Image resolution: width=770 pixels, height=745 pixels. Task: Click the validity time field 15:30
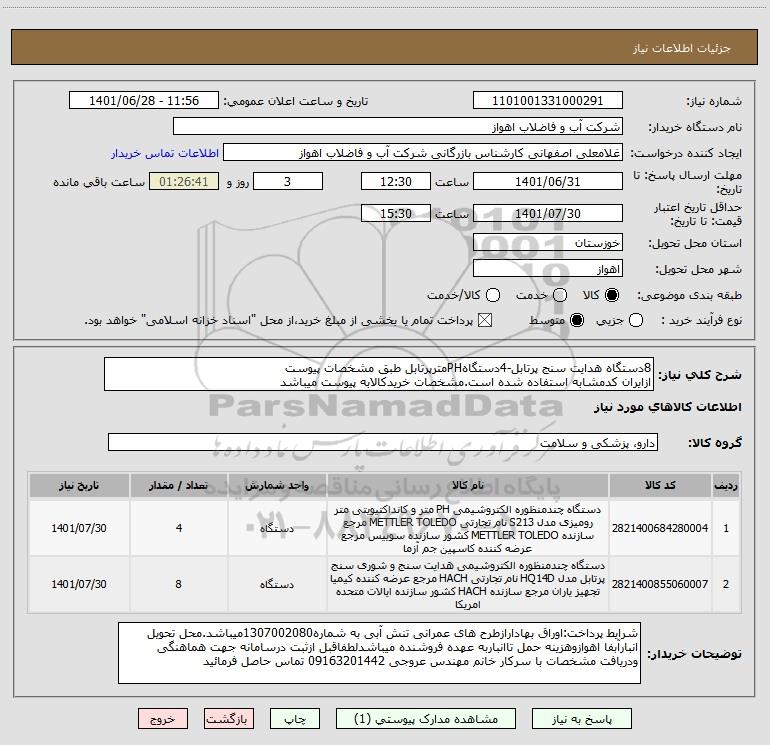point(396,213)
